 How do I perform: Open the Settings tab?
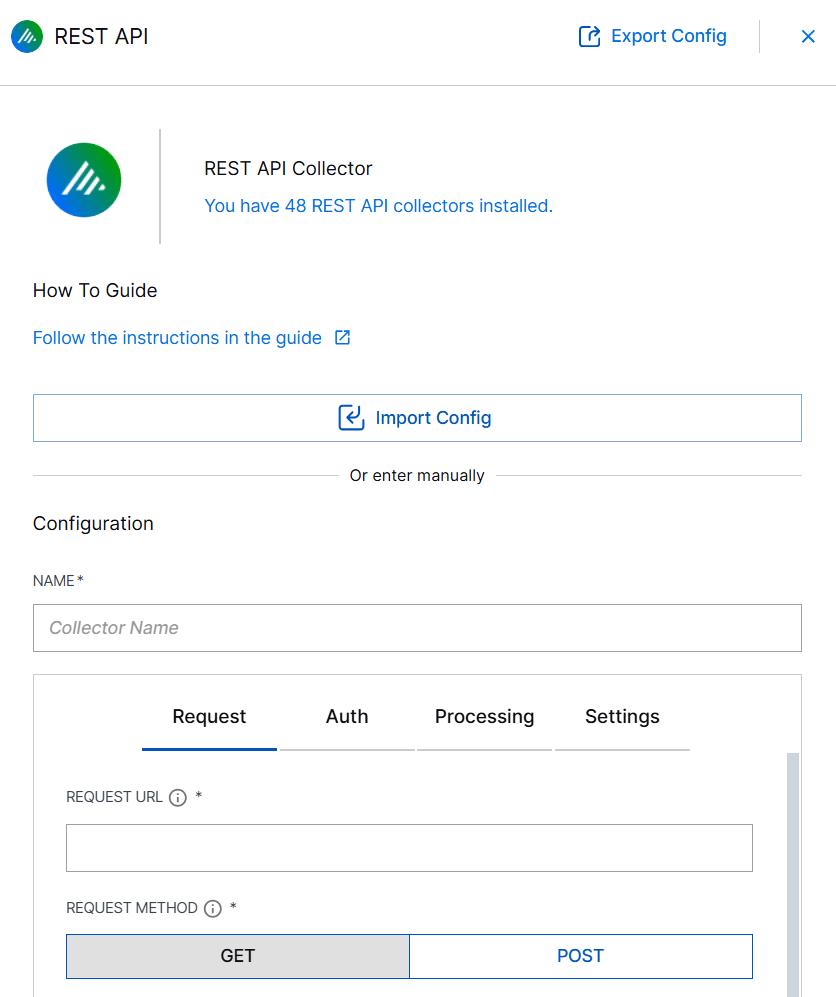[622, 717]
